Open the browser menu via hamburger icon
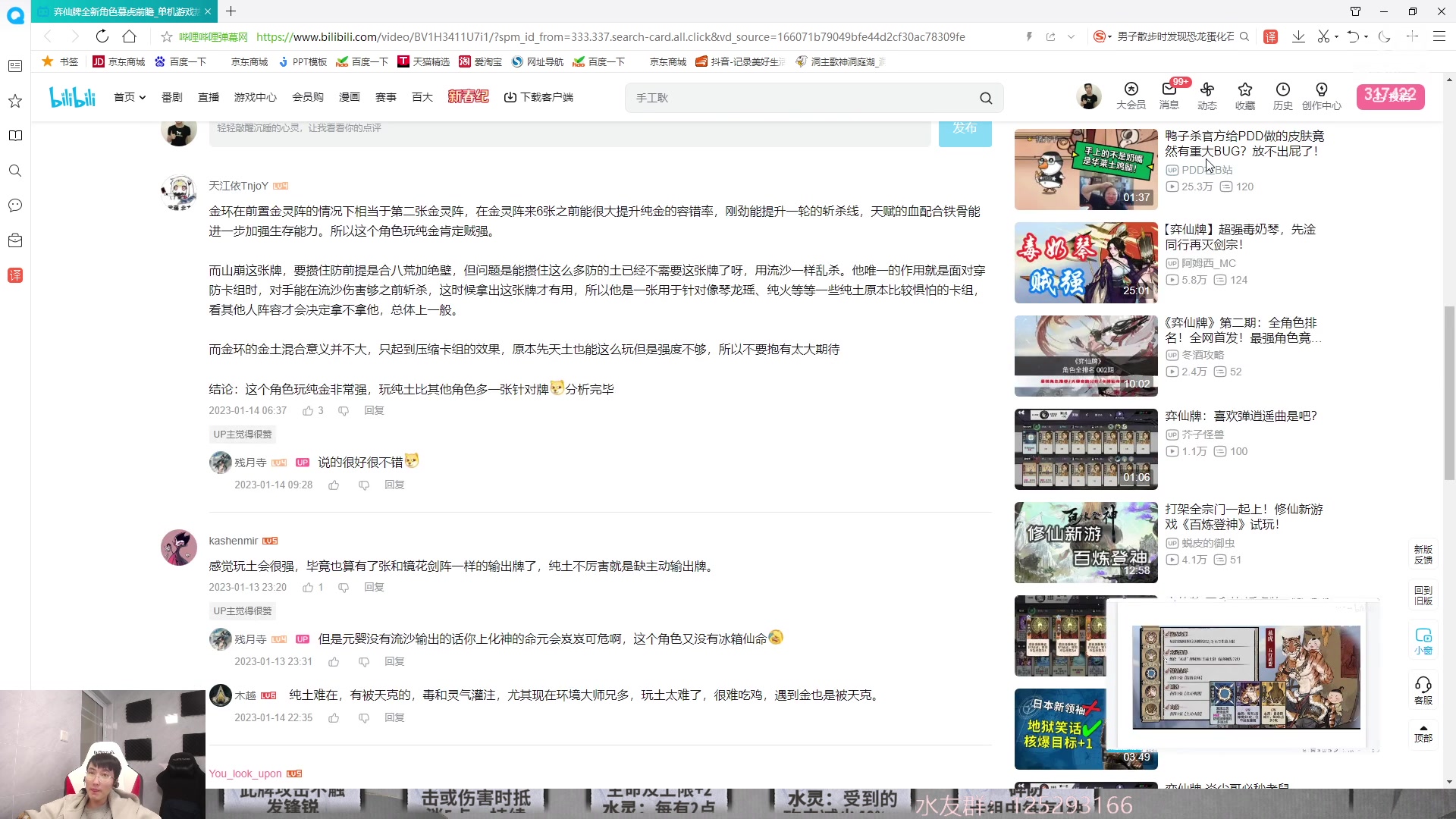 [x=1439, y=36]
